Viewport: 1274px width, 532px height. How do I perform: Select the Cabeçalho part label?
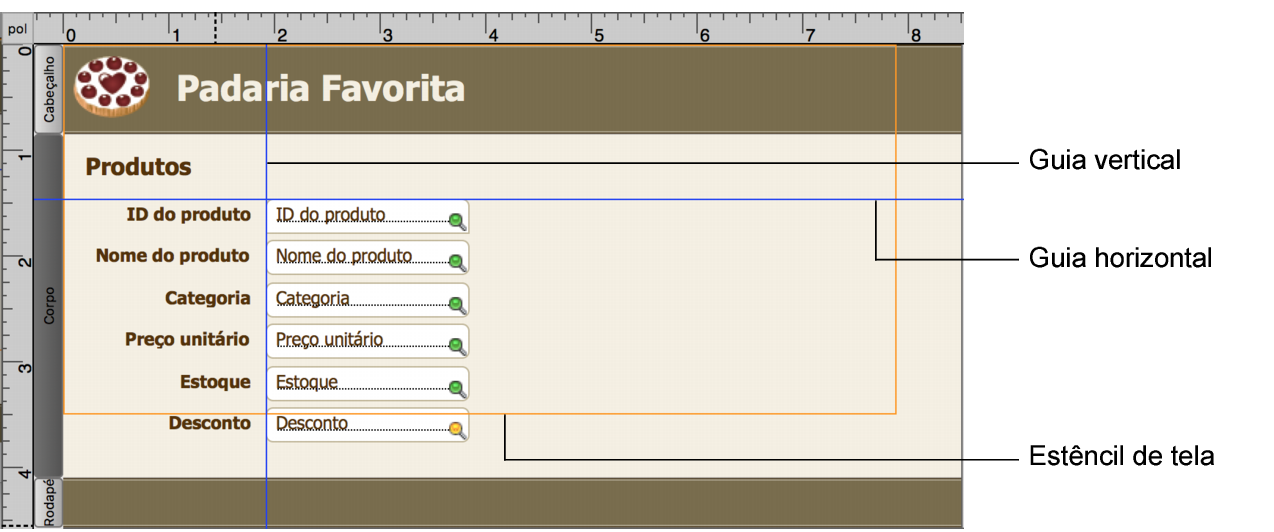click(x=48, y=89)
